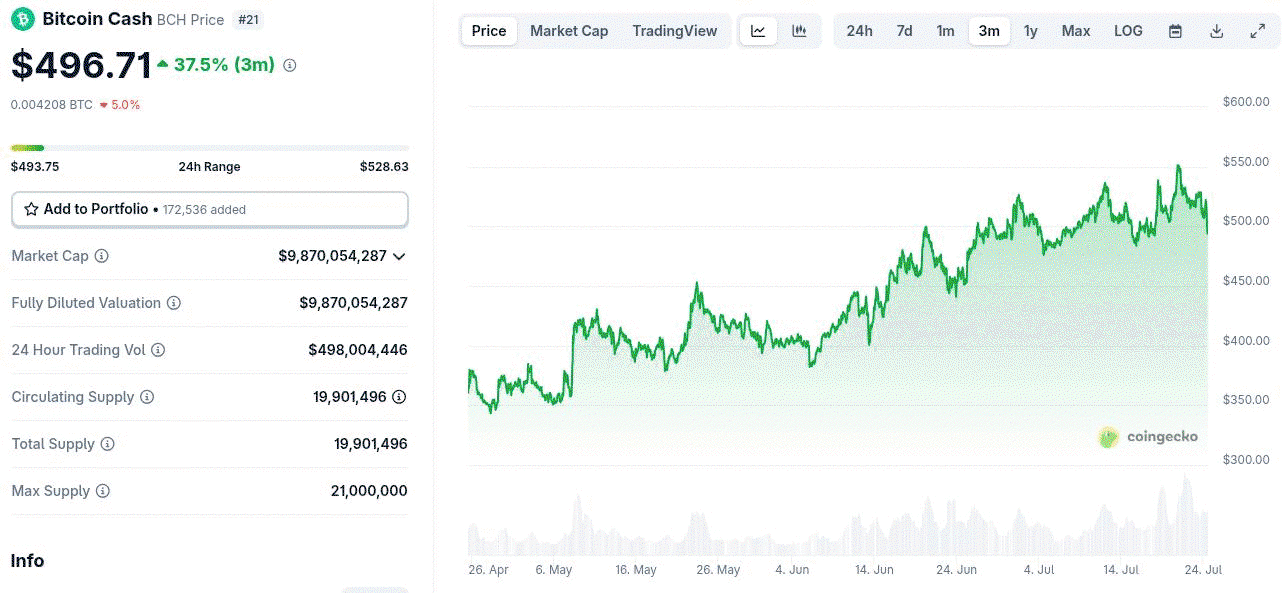Set chart range to 24h
The width and height of the screenshot is (1284, 593).
click(859, 31)
